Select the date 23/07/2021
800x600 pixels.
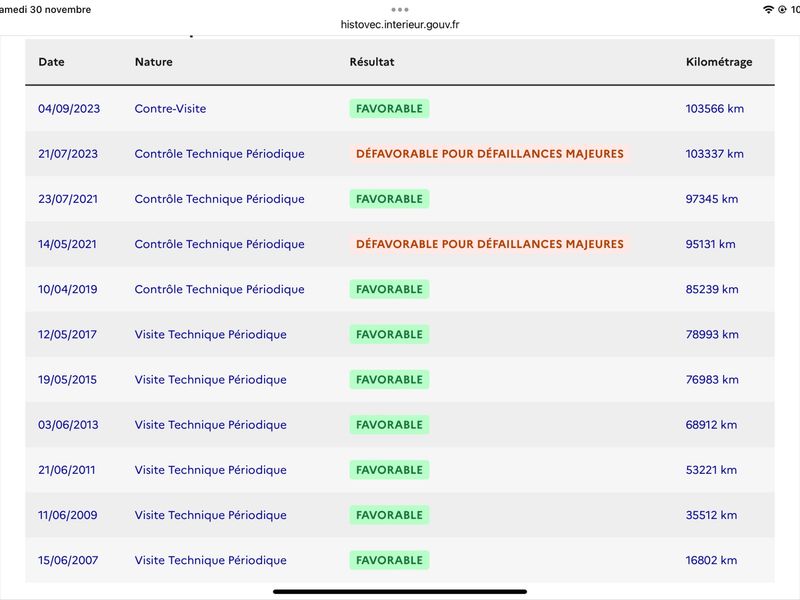[68, 199]
